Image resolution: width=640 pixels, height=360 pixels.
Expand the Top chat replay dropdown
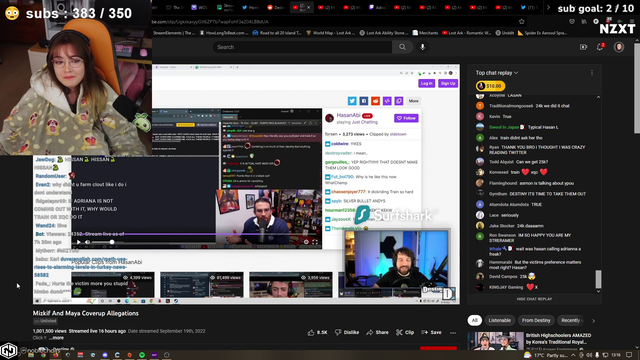click(497, 73)
